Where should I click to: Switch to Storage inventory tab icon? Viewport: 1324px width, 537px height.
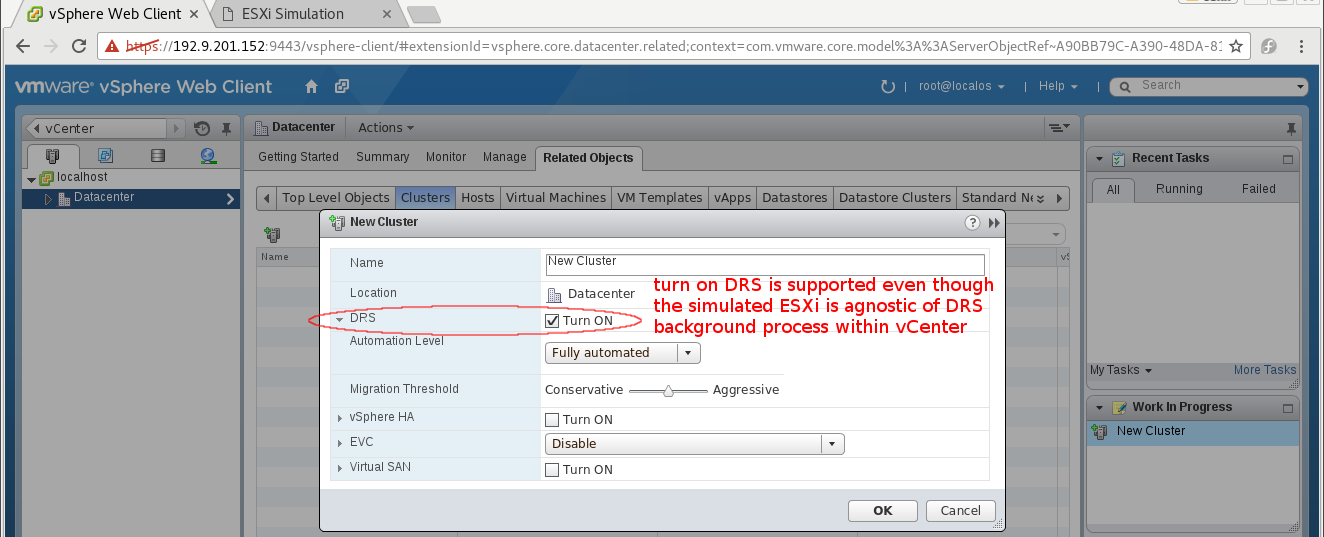pos(157,156)
